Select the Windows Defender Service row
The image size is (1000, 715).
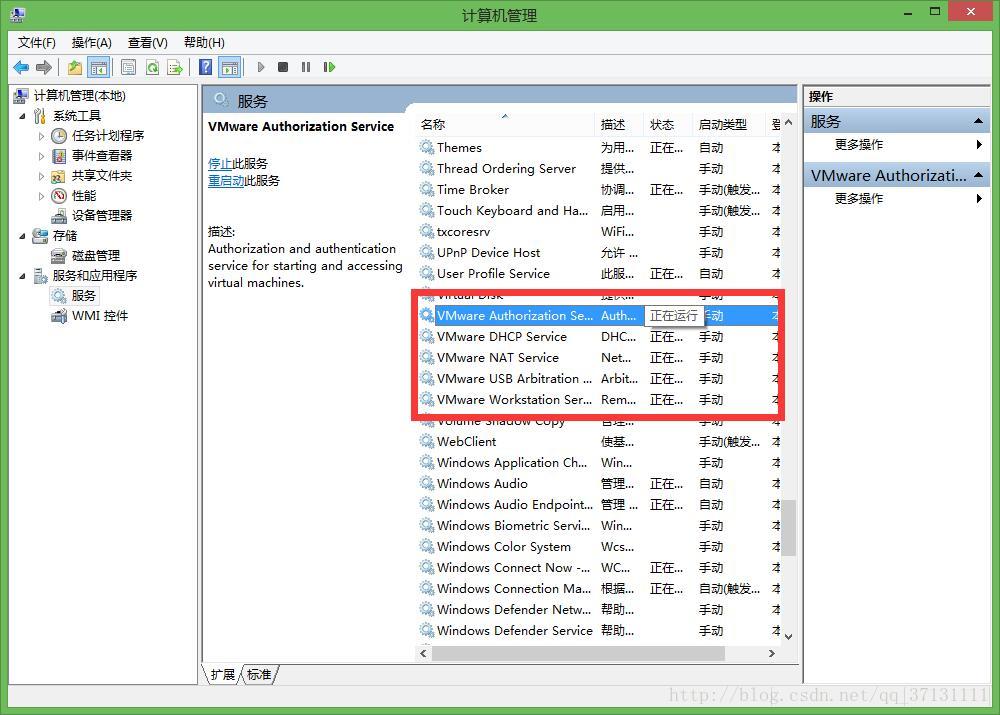599,631
